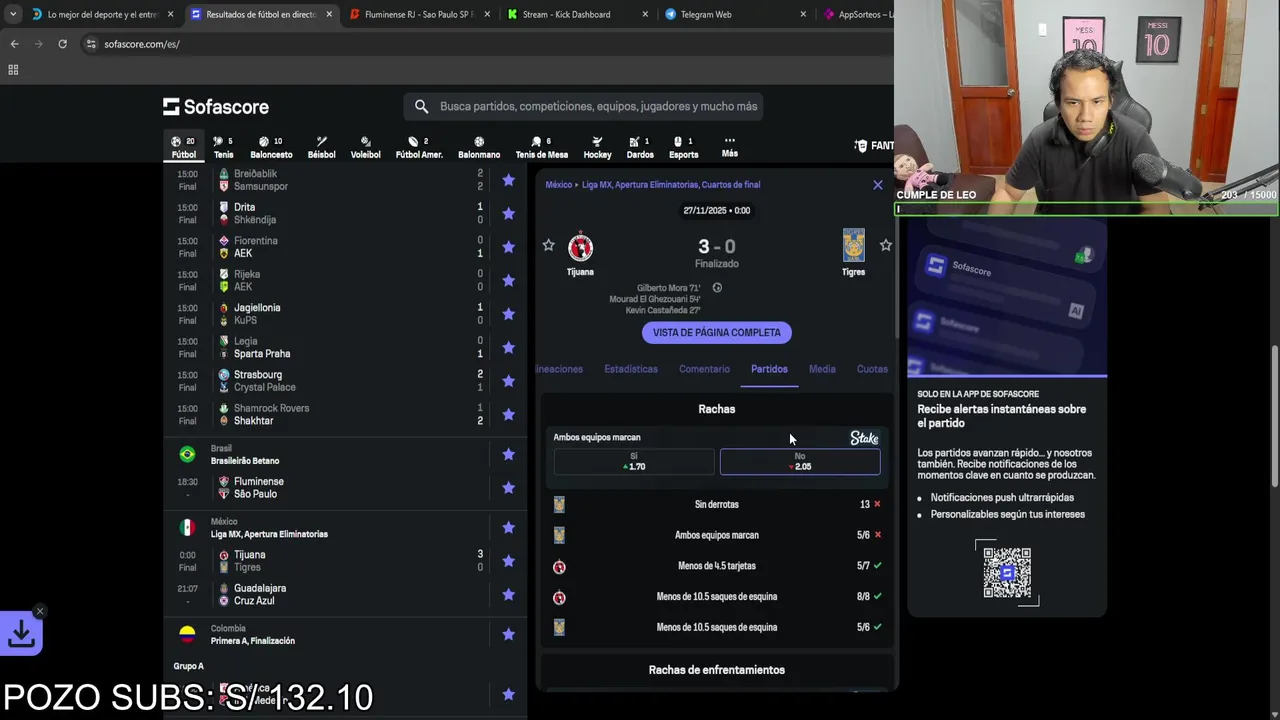Toggle favorite star for Brasileirão Betano league
This screenshot has height=720, width=1280.
pos(508,454)
